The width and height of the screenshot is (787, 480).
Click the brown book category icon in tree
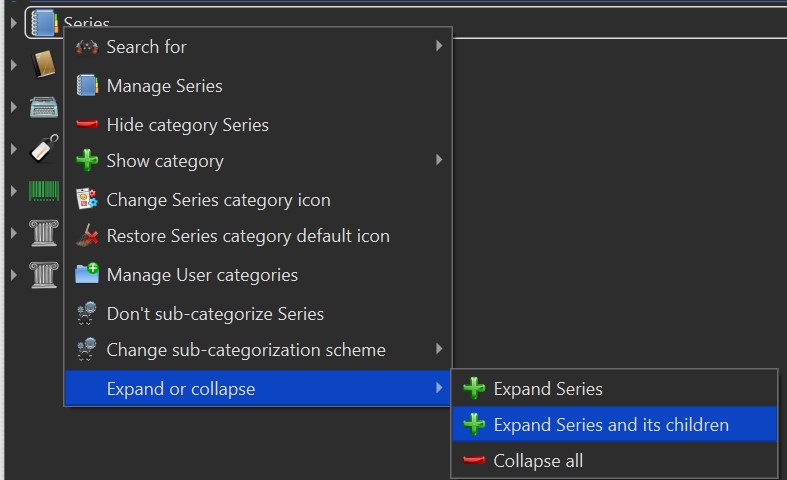[x=43, y=65]
